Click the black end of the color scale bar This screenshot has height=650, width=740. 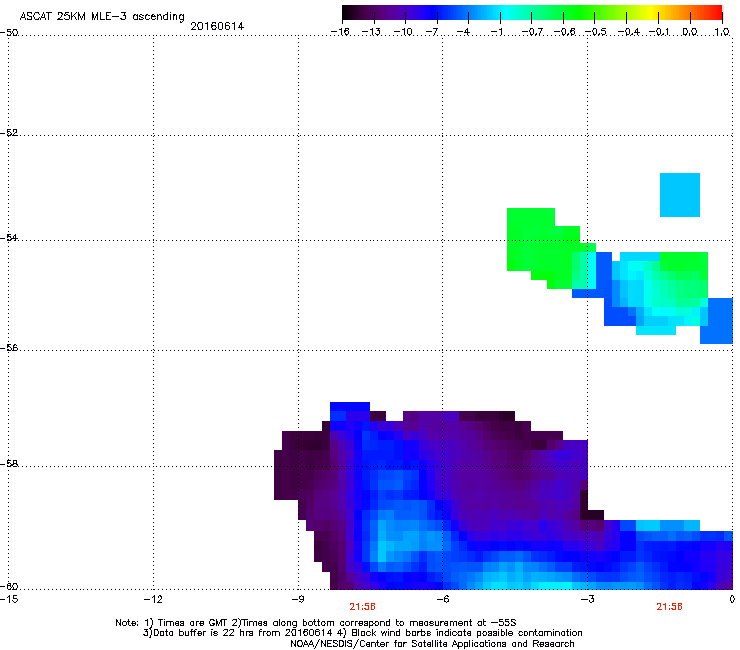pos(348,12)
